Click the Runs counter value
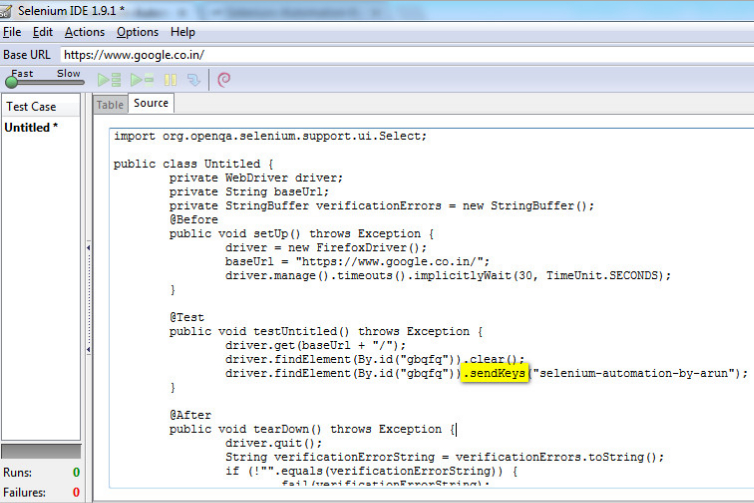The image size is (754, 503). pyautogui.click(x=76, y=473)
